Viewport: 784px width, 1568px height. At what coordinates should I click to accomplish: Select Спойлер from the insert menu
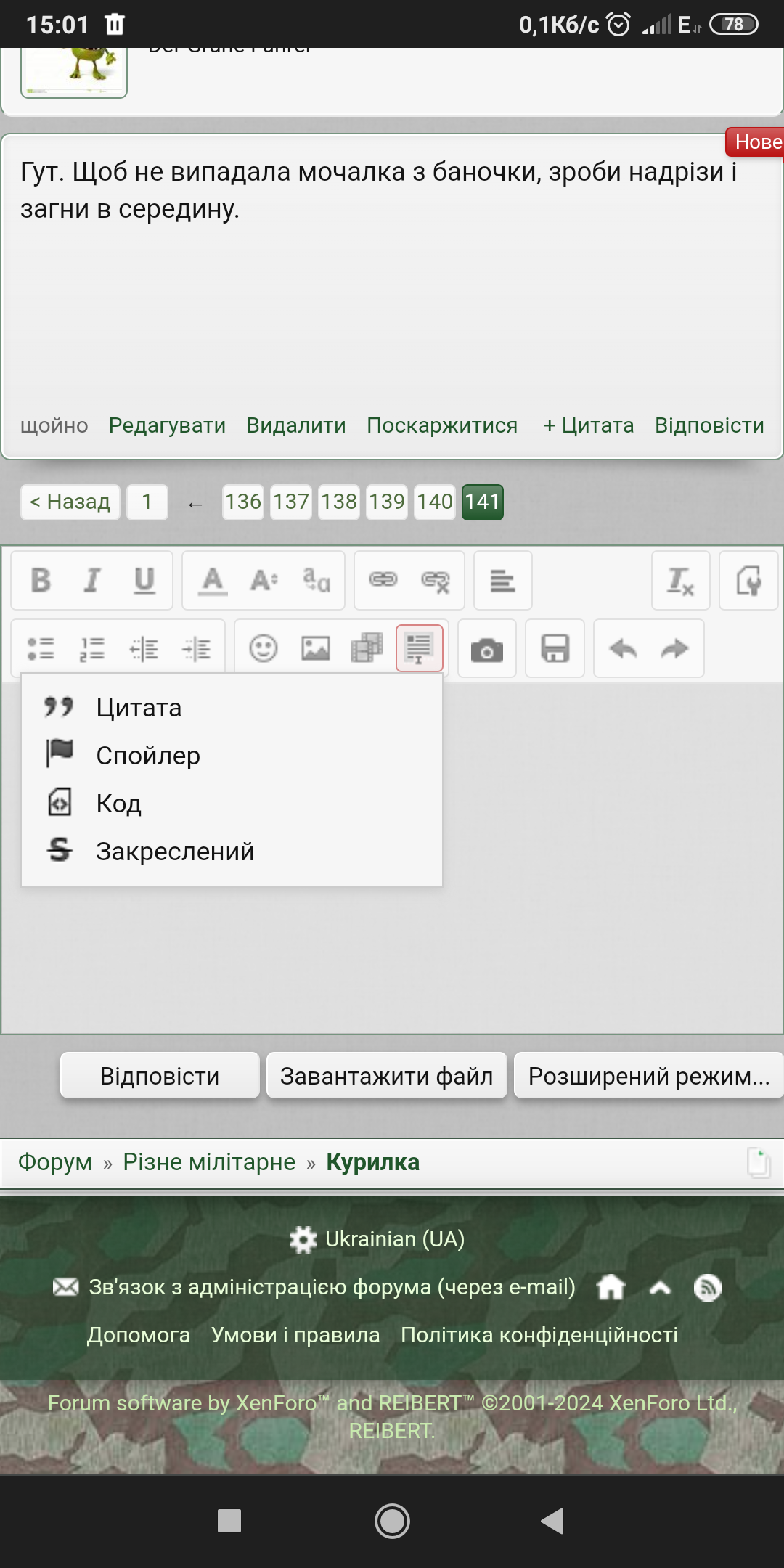point(148,756)
